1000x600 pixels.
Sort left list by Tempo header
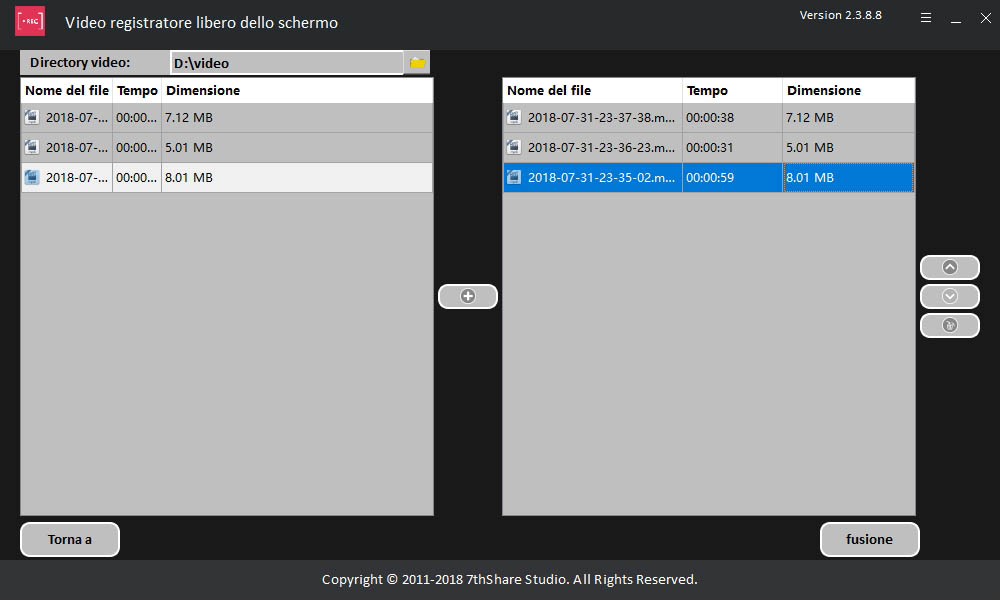(137, 91)
